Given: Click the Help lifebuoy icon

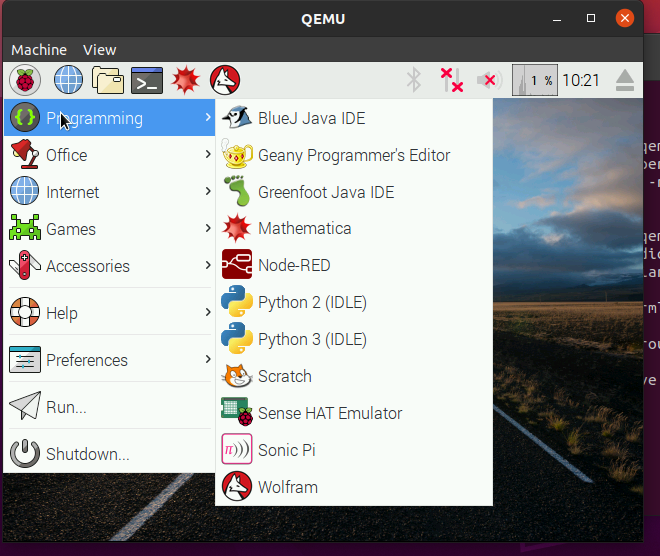Looking at the screenshot, I should point(25,312).
